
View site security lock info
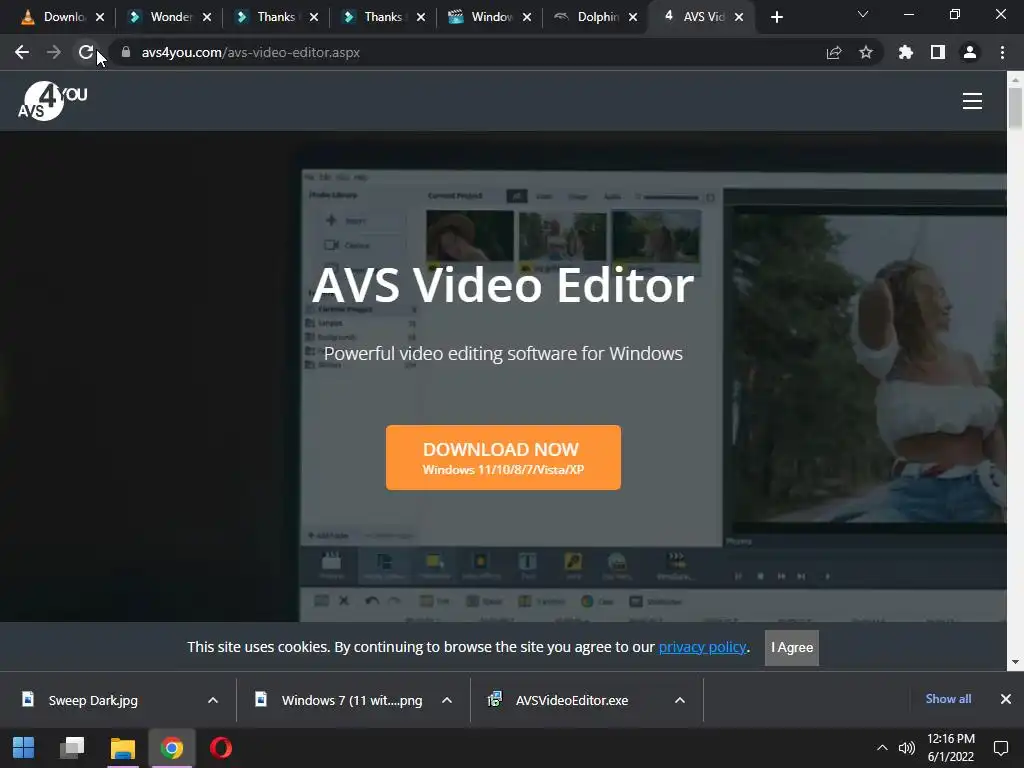click(126, 52)
